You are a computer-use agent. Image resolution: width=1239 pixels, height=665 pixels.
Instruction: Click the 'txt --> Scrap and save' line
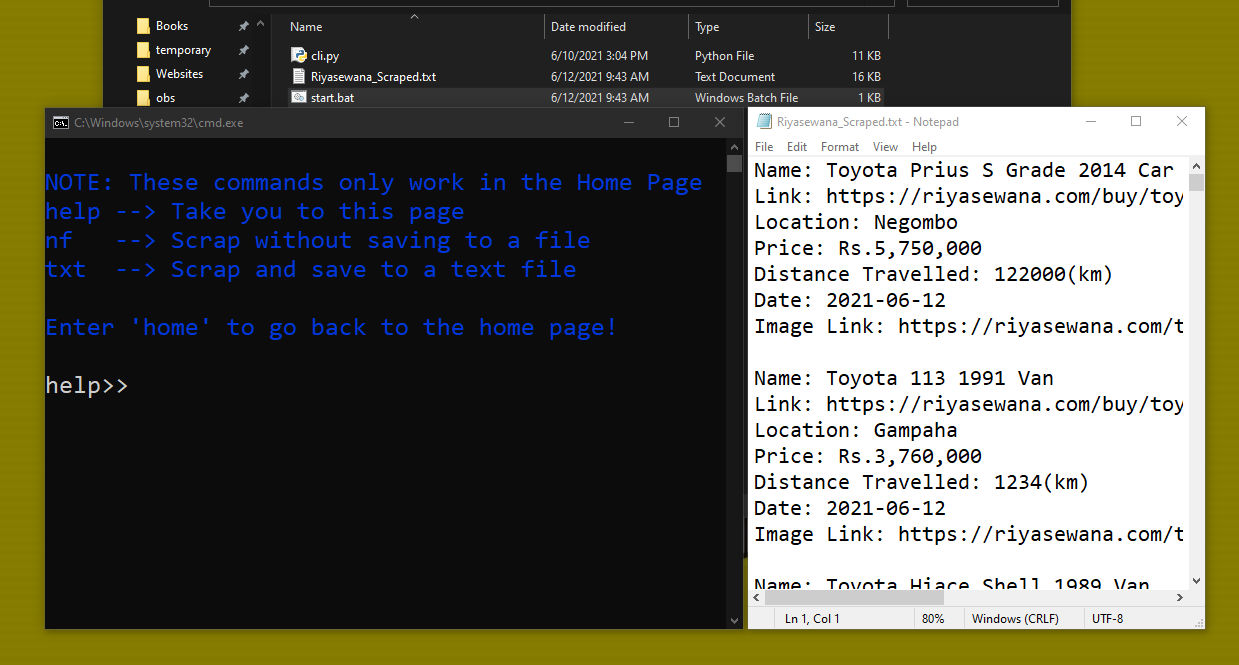pyautogui.click(x=311, y=269)
